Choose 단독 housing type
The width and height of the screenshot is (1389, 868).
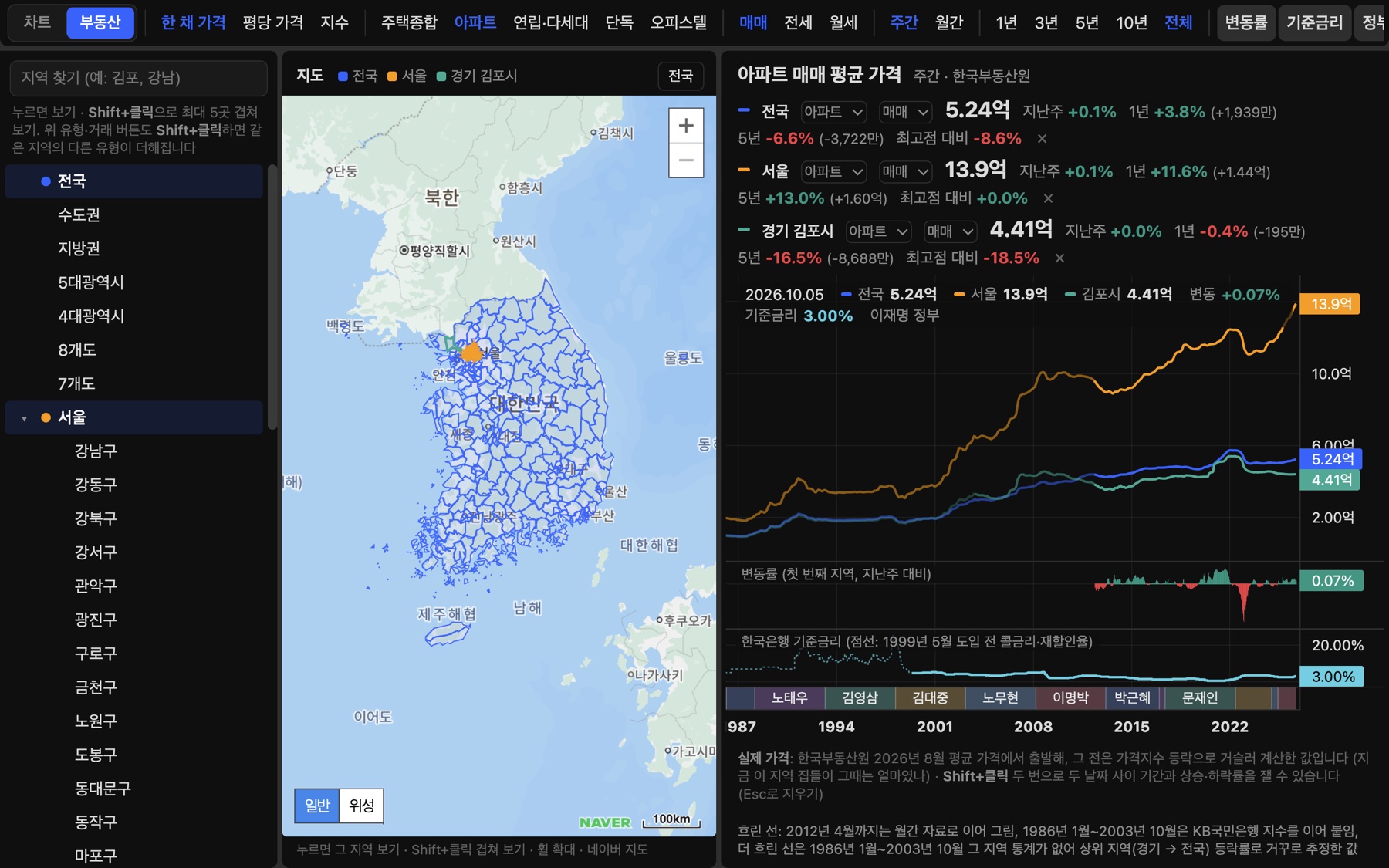tap(619, 22)
